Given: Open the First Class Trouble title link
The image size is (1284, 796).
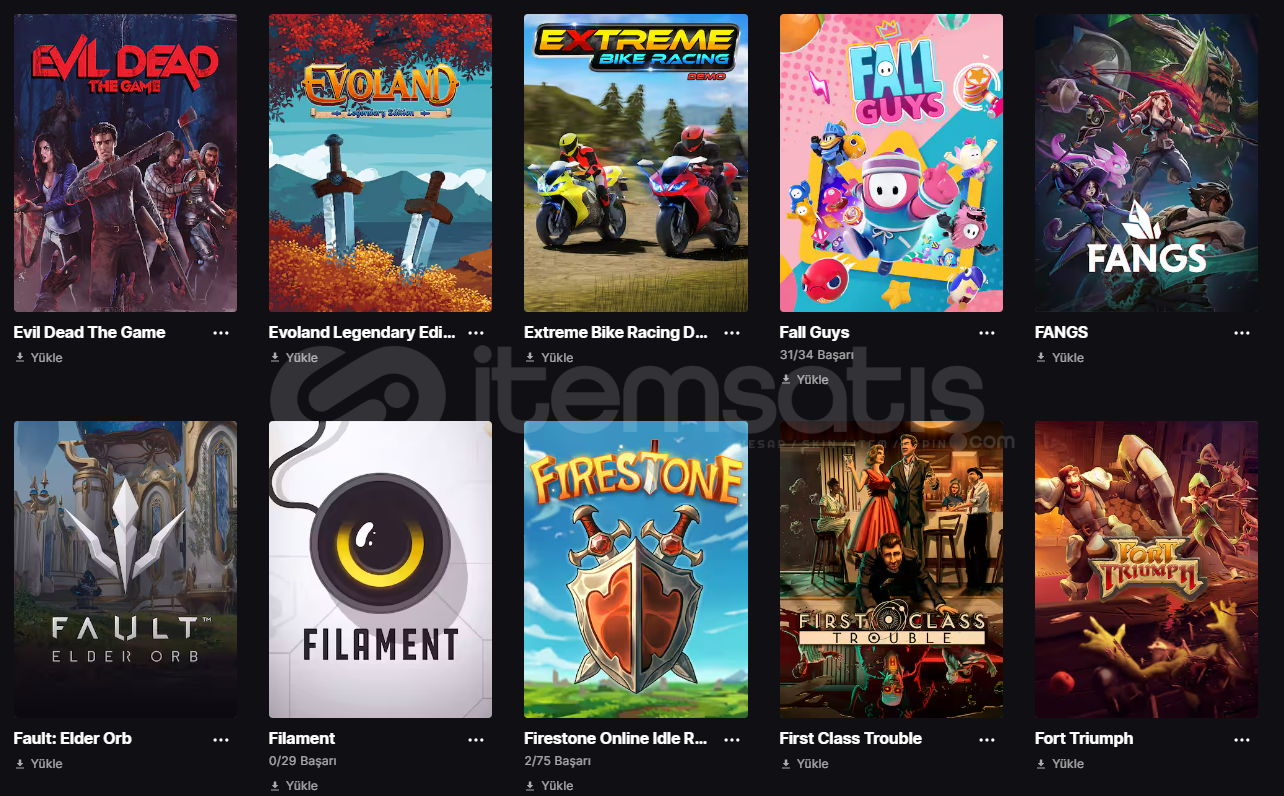Looking at the screenshot, I should tap(851, 739).
